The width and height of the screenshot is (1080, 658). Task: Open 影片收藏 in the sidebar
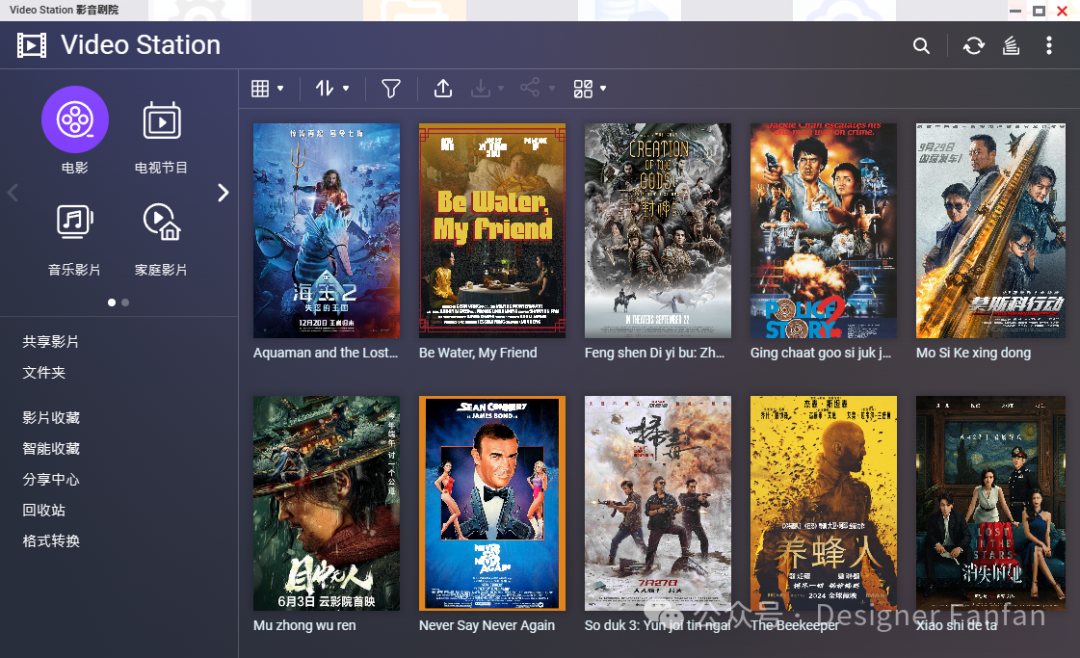(x=51, y=418)
